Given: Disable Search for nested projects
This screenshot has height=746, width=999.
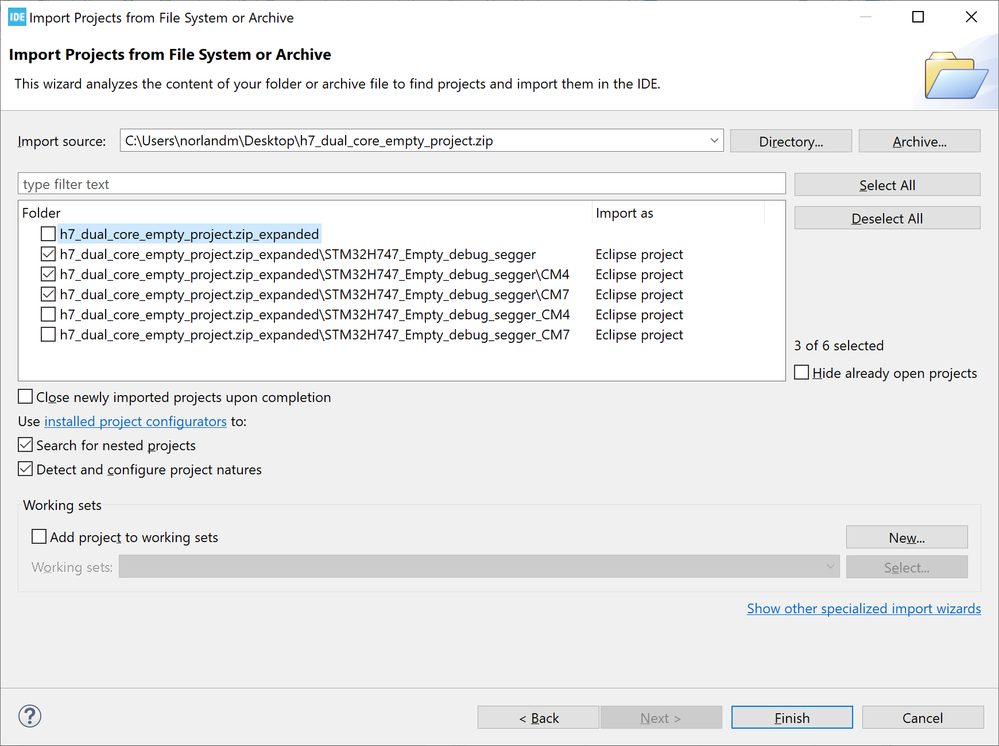Looking at the screenshot, I should click(25, 445).
